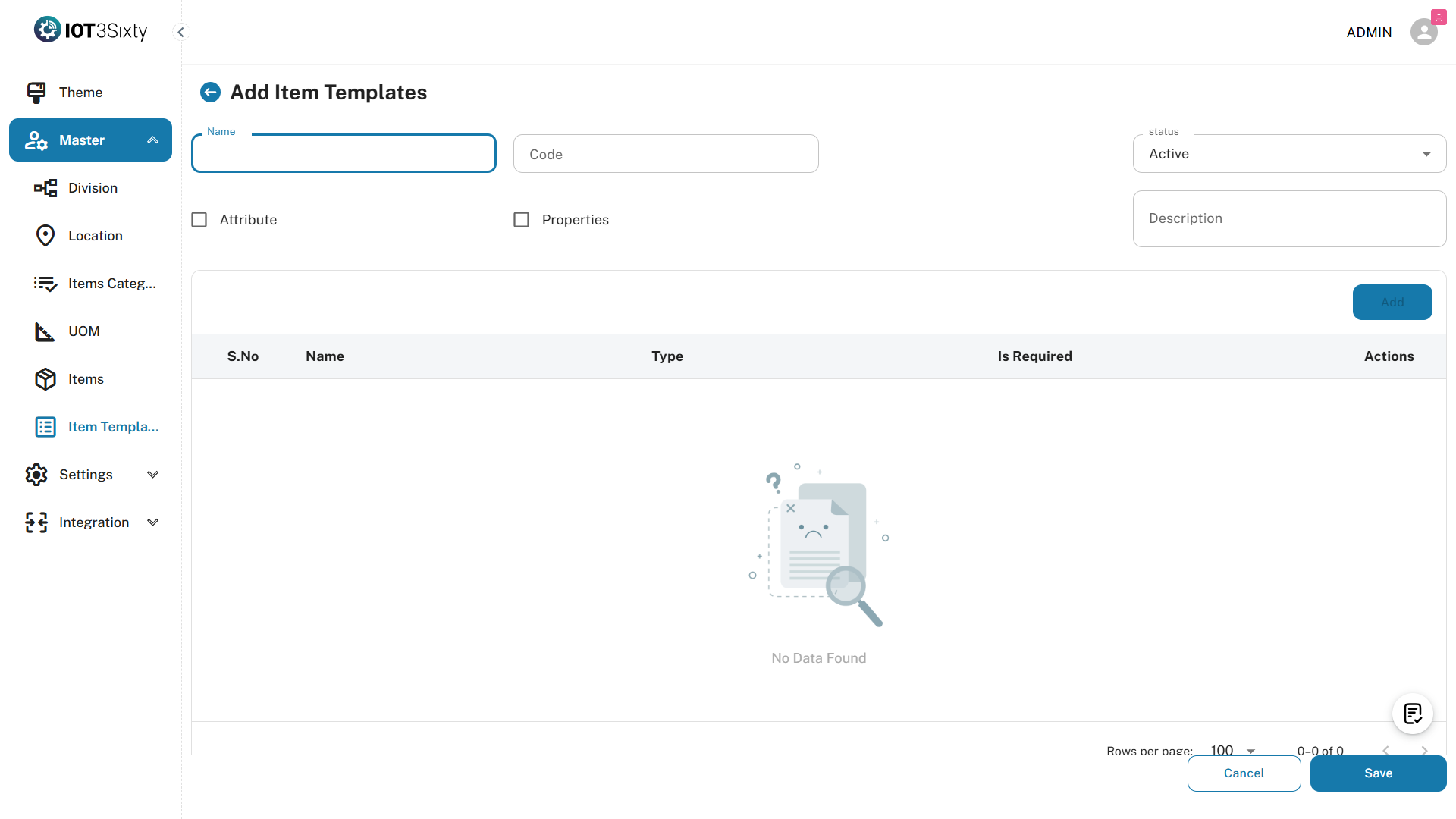Open the rows per page dropdown

pyautogui.click(x=1233, y=751)
